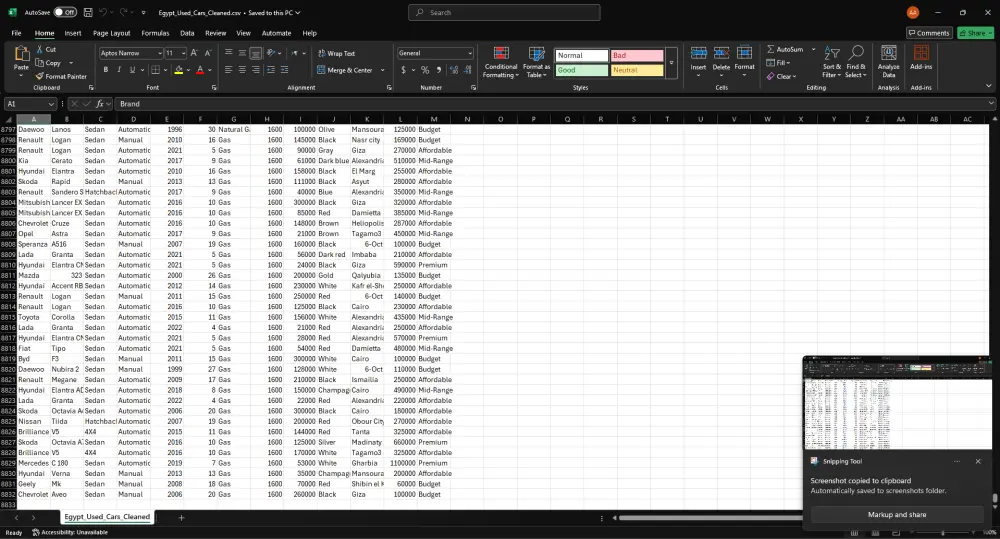Image resolution: width=1000 pixels, height=539 pixels.
Task: Switch to the Review tab
Action: pos(216,33)
